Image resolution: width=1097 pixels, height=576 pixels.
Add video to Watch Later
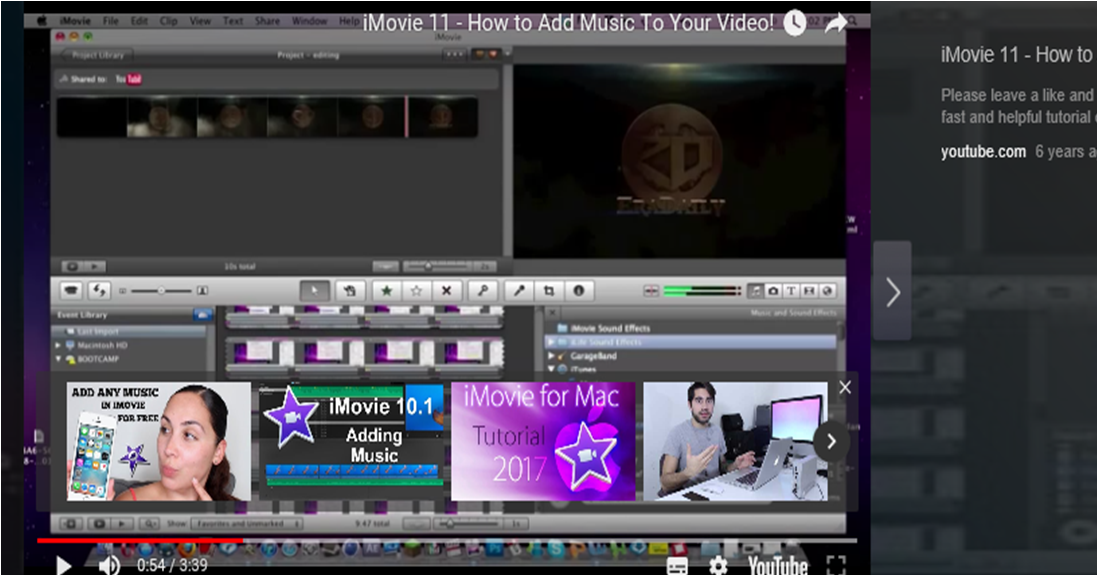point(794,23)
